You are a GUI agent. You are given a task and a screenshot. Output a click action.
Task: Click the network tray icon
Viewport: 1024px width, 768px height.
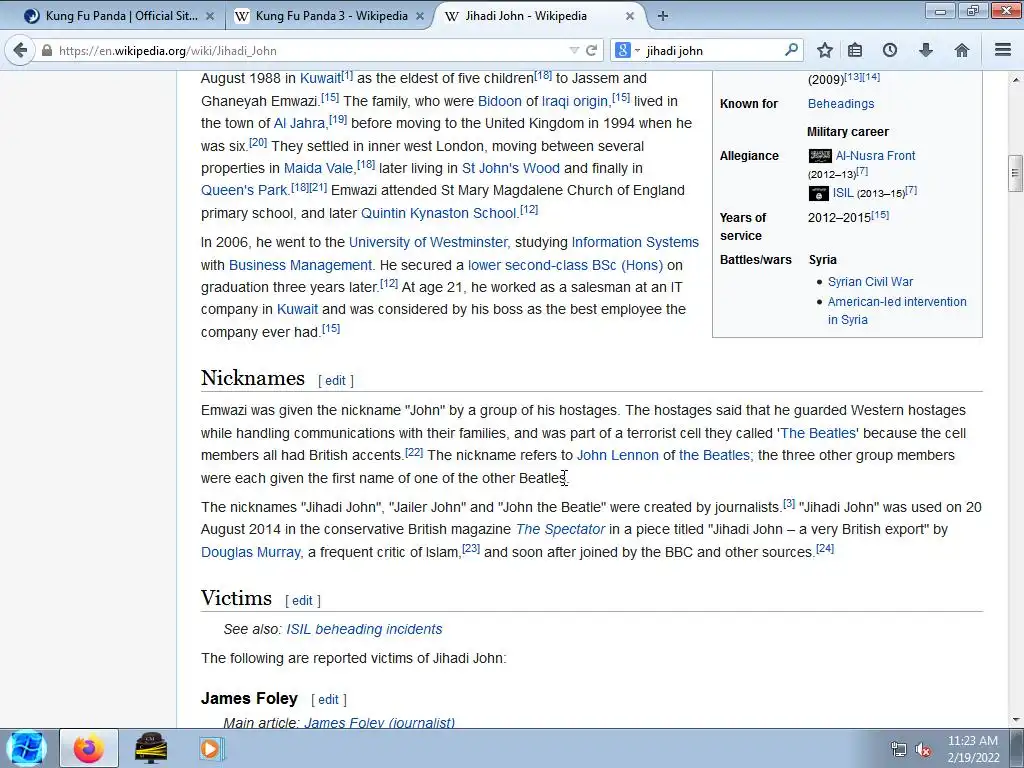pos(899,750)
